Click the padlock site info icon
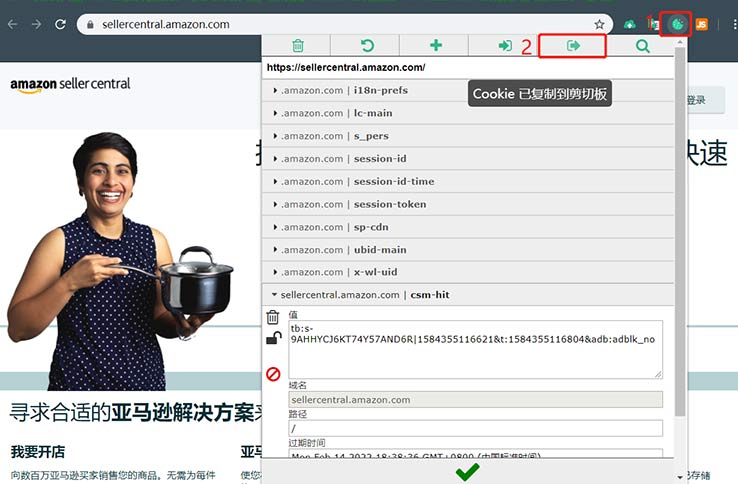The height and width of the screenshot is (484, 738). pos(90,24)
